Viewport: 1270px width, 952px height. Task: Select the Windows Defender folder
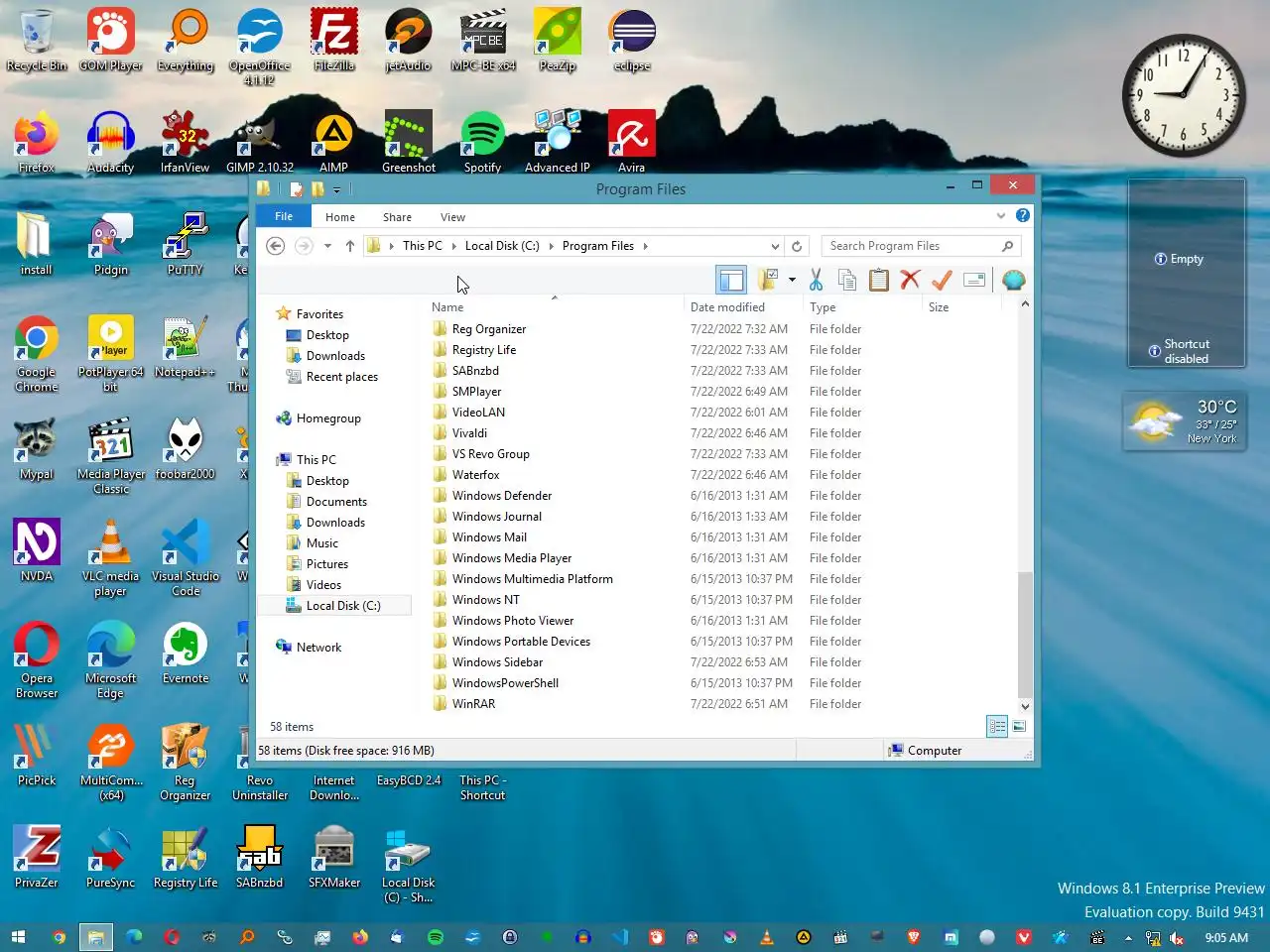[x=502, y=496]
